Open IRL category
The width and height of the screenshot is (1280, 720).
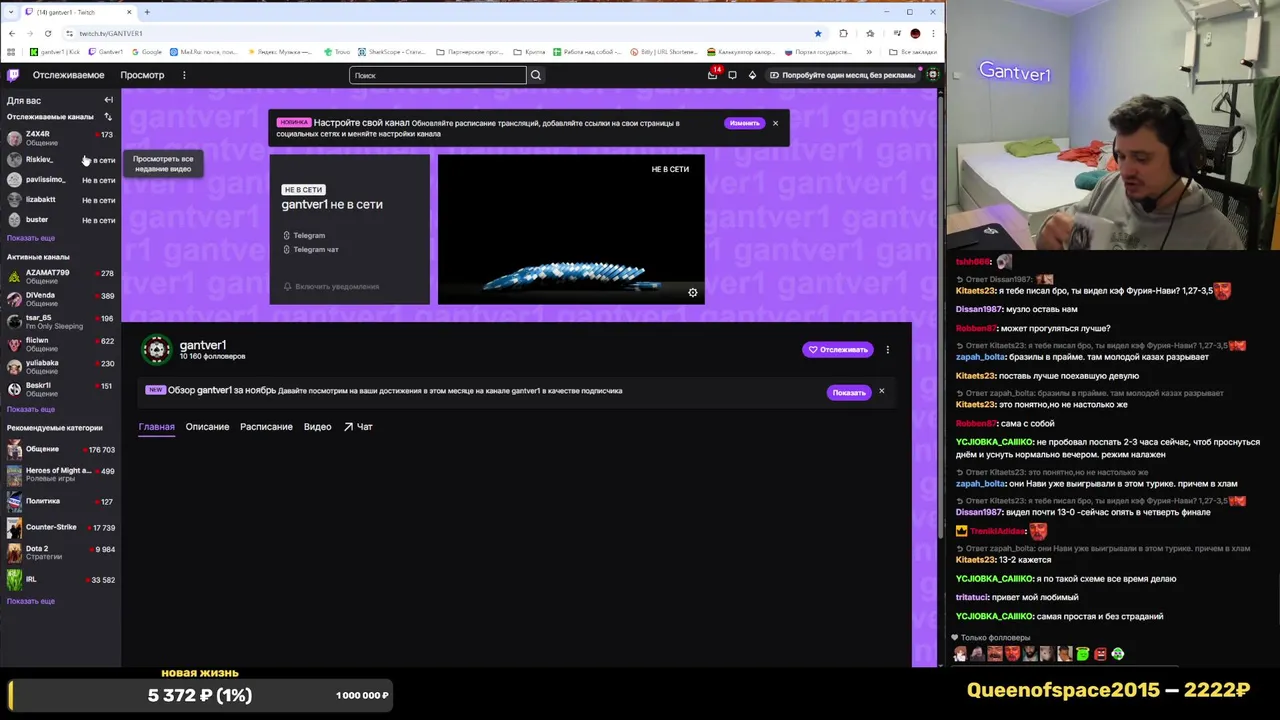click(60, 579)
